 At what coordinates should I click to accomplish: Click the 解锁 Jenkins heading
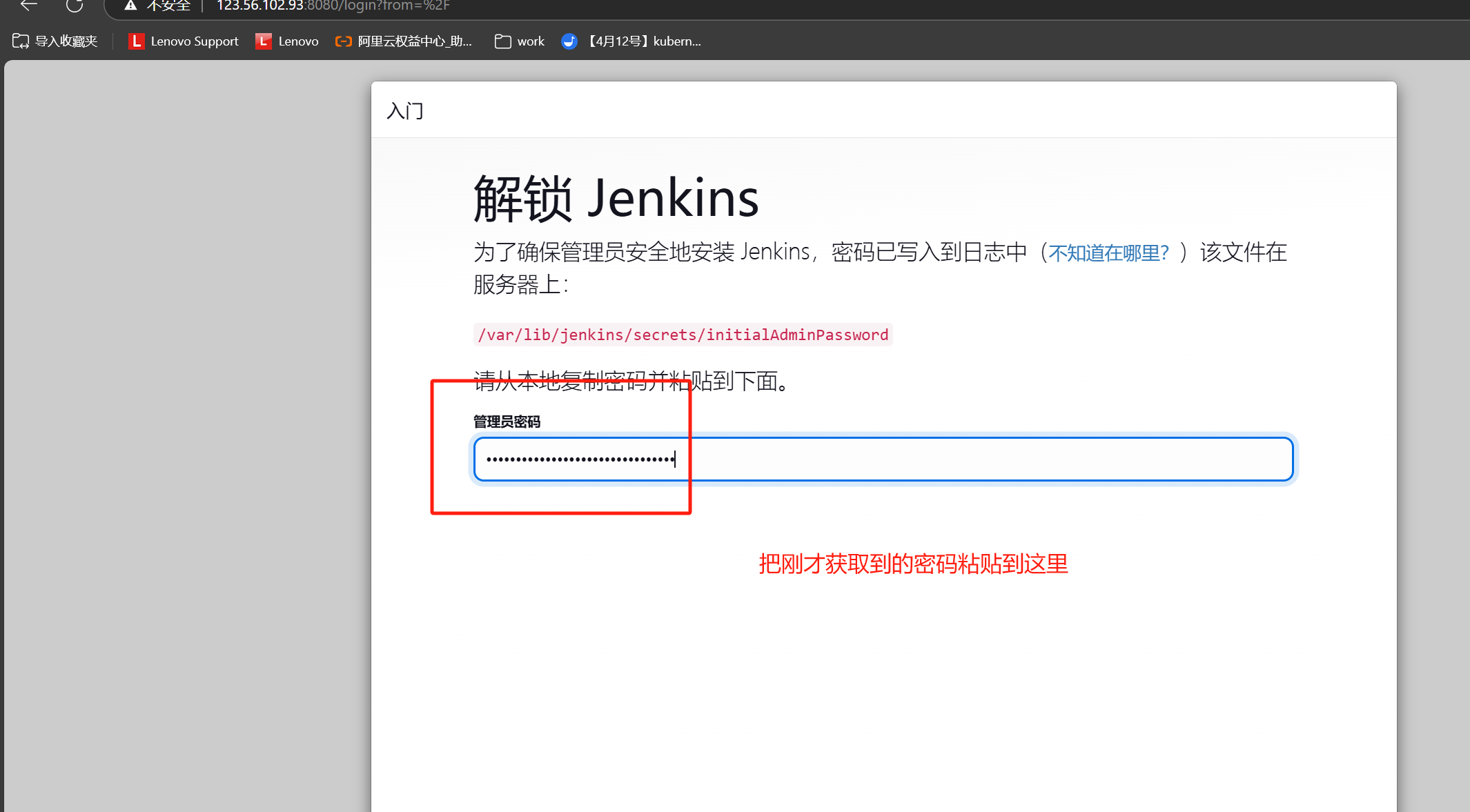click(x=616, y=199)
